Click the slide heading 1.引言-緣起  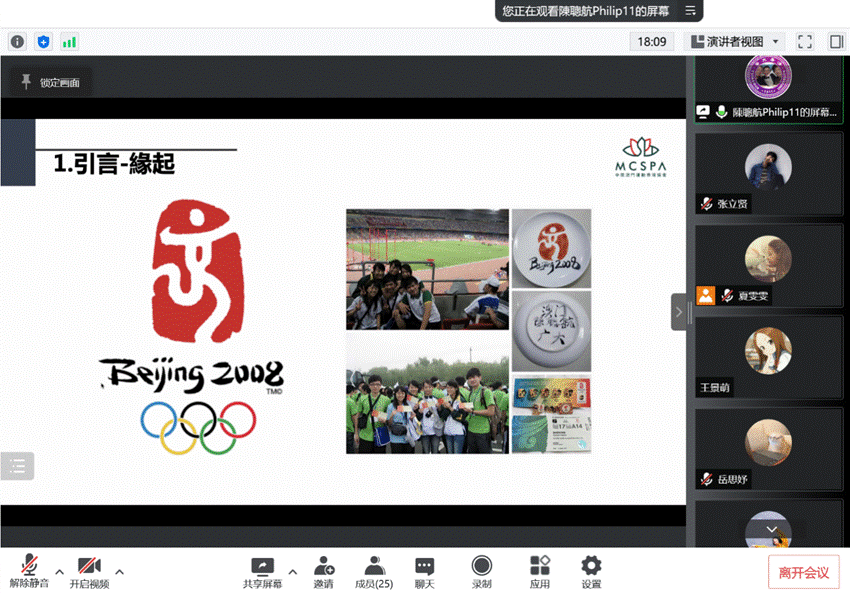(x=114, y=164)
